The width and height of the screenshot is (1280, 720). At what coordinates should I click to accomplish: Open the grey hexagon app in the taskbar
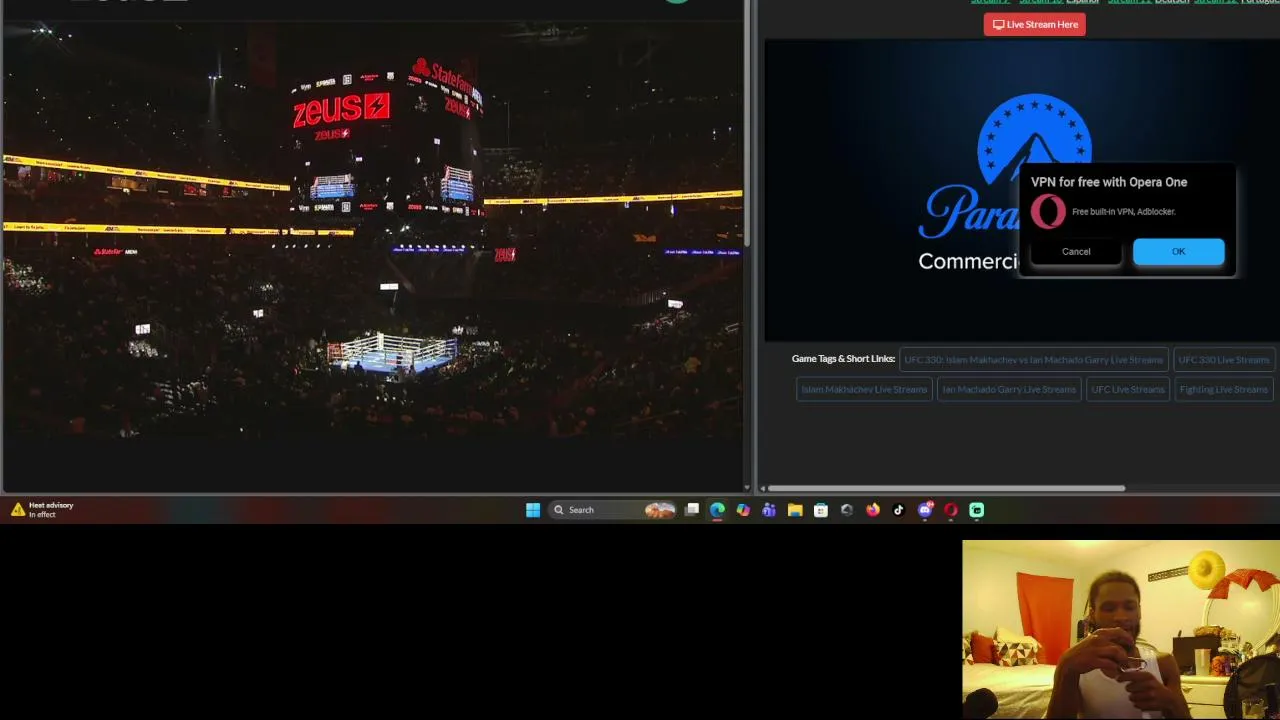[847, 510]
